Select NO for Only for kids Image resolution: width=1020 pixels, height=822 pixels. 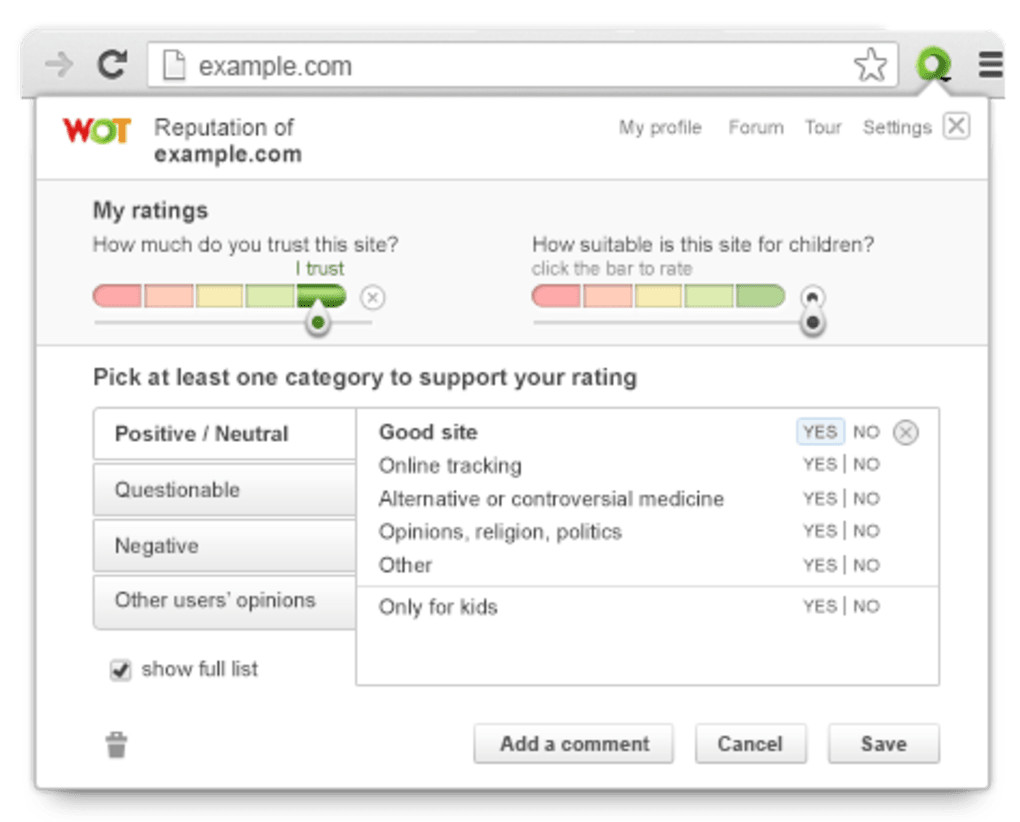point(866,606)
